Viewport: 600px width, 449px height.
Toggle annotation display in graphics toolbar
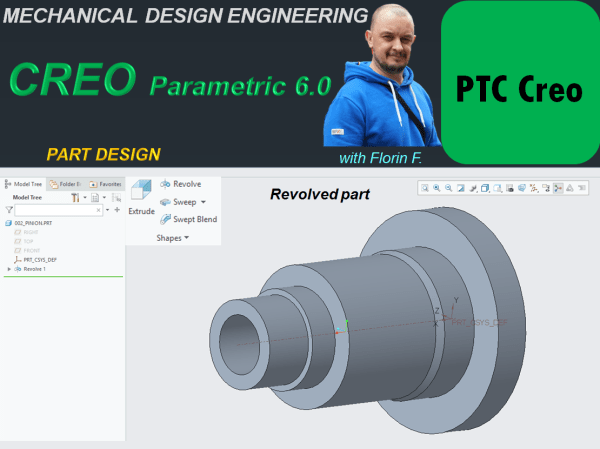546,187
